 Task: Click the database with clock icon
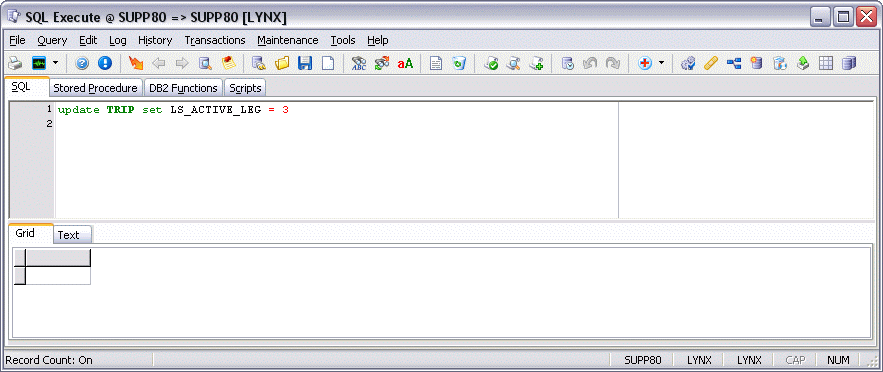(568, 64)
